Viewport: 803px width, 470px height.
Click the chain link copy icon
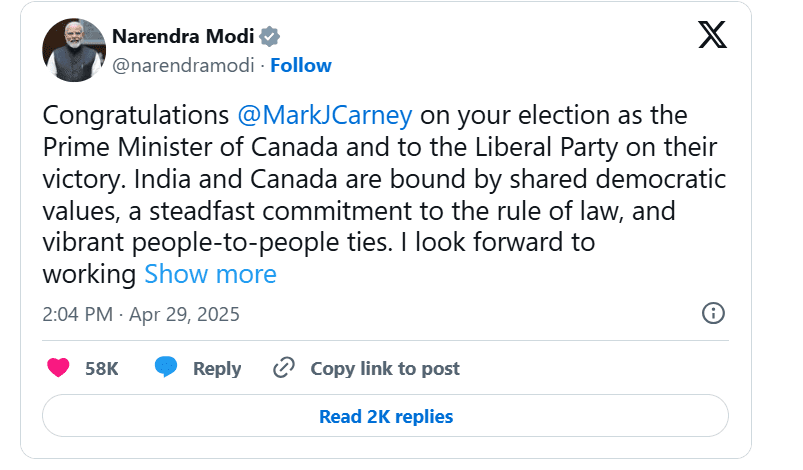[x=284, y=368]
